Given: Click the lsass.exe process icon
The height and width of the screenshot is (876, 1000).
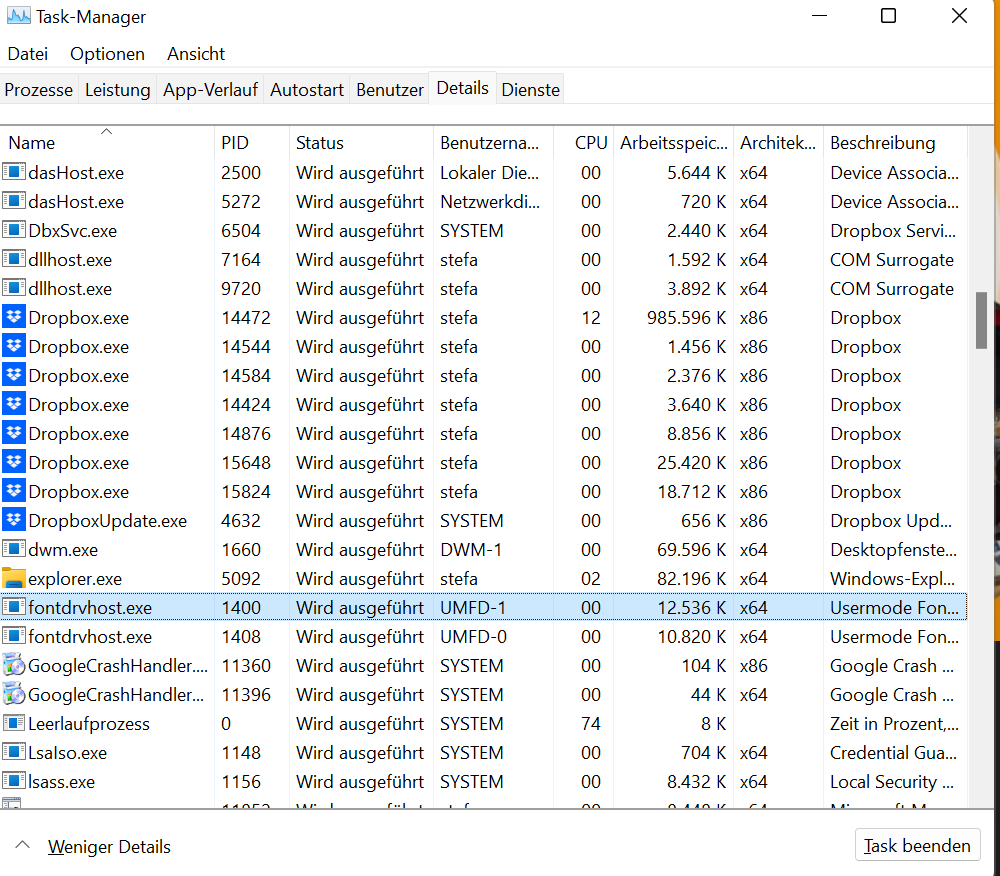Looking at the screenshot, I should pyautogui.click(x=13, y=781).
